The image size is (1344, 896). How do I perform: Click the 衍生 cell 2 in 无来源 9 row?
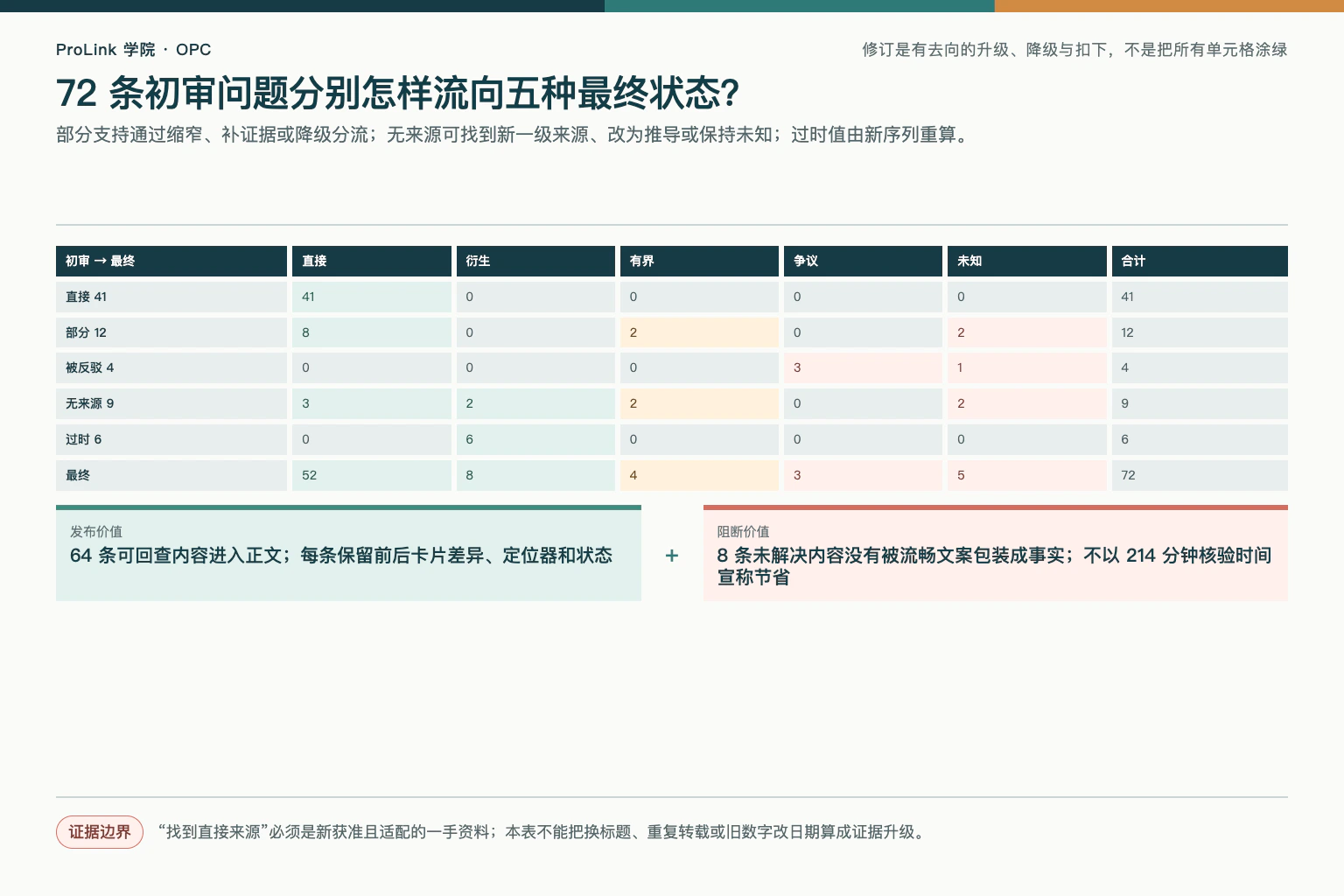click(x=535, y=403)
